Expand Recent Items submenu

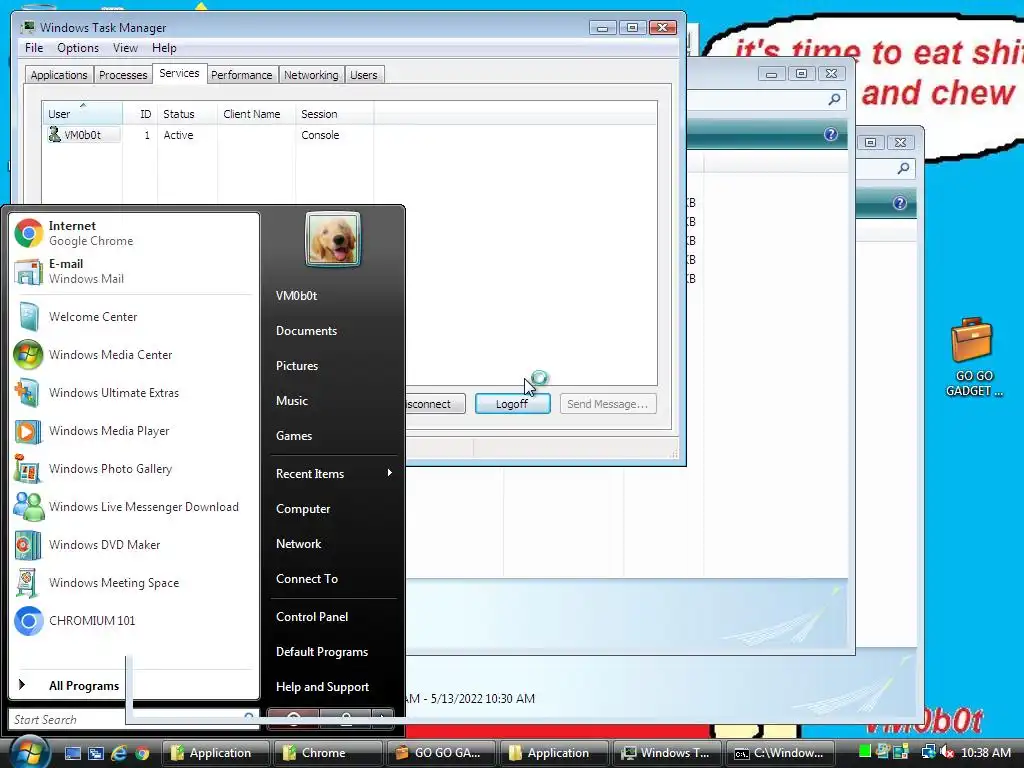tap(333, 473)
